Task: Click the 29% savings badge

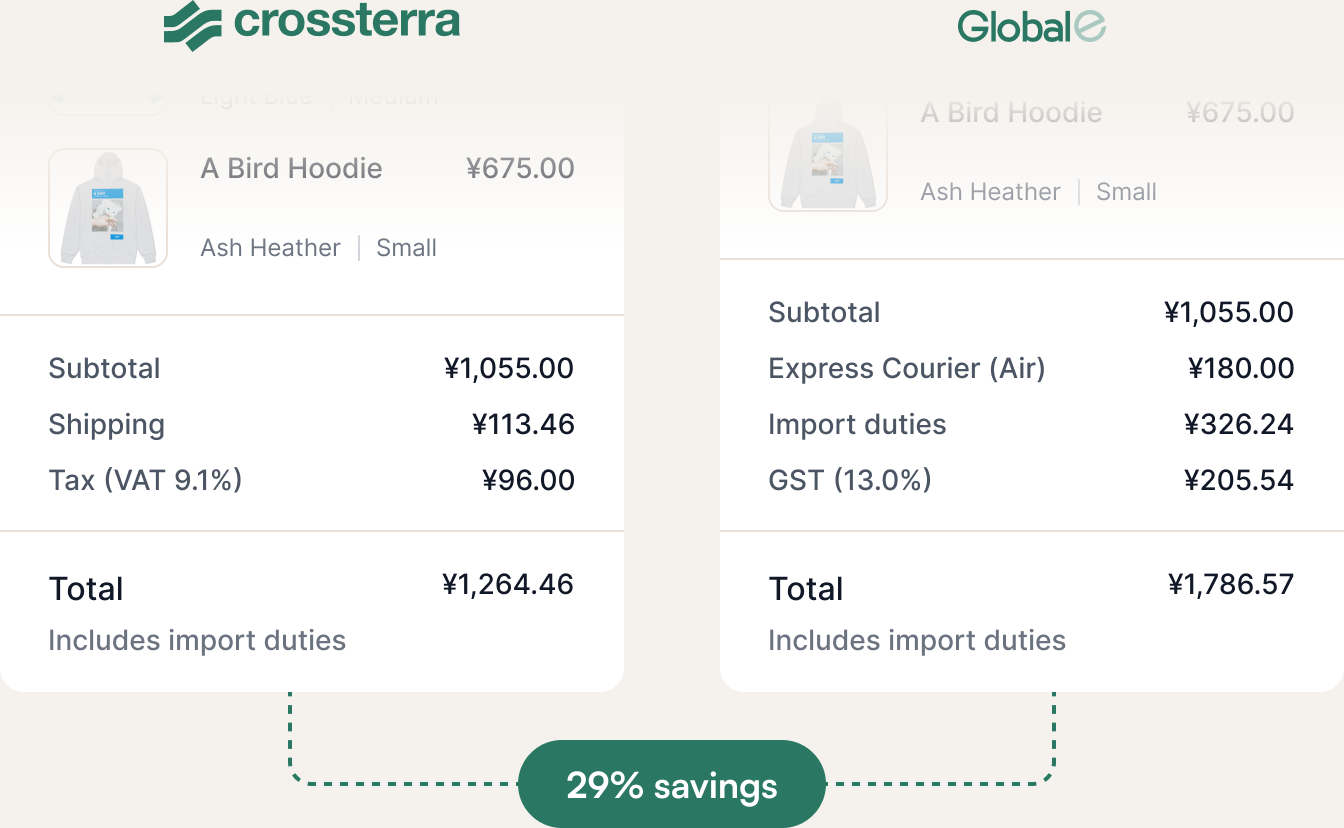Action: pyautogui.click(x=672, y=785)
